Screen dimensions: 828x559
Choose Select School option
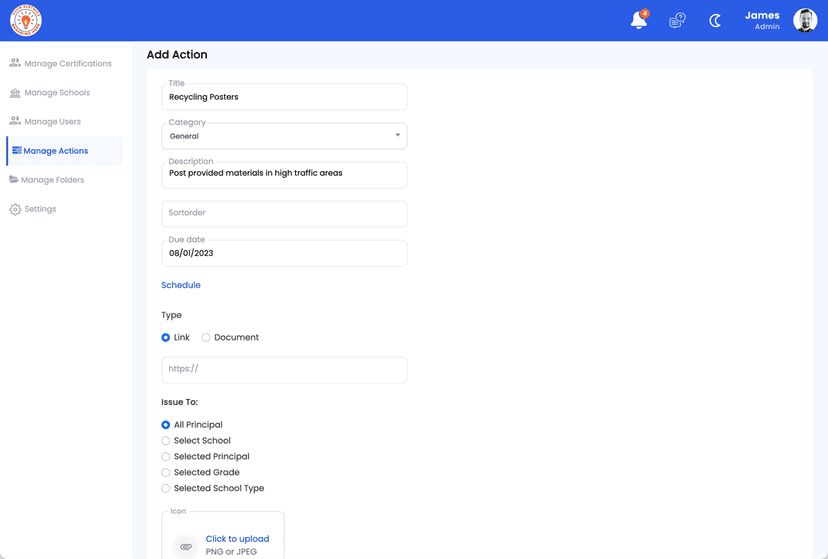(166, 441)
